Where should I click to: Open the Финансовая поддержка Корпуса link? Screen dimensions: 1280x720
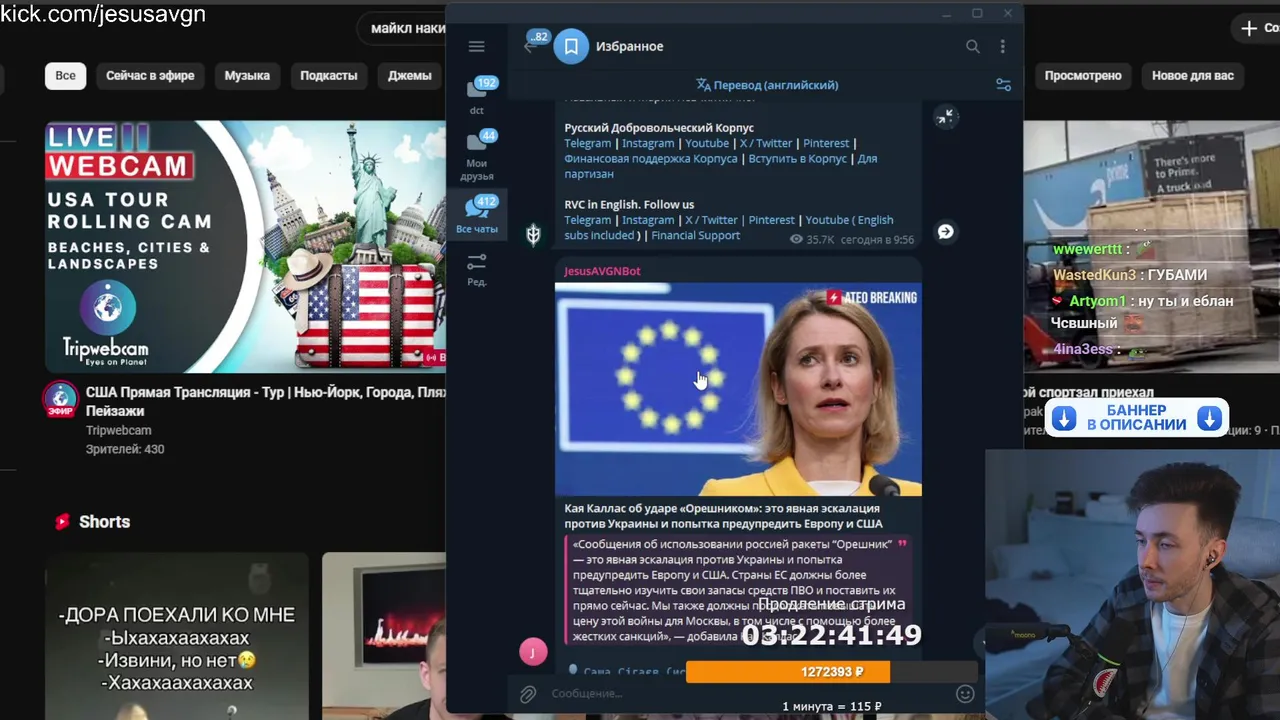click(651, 159)
